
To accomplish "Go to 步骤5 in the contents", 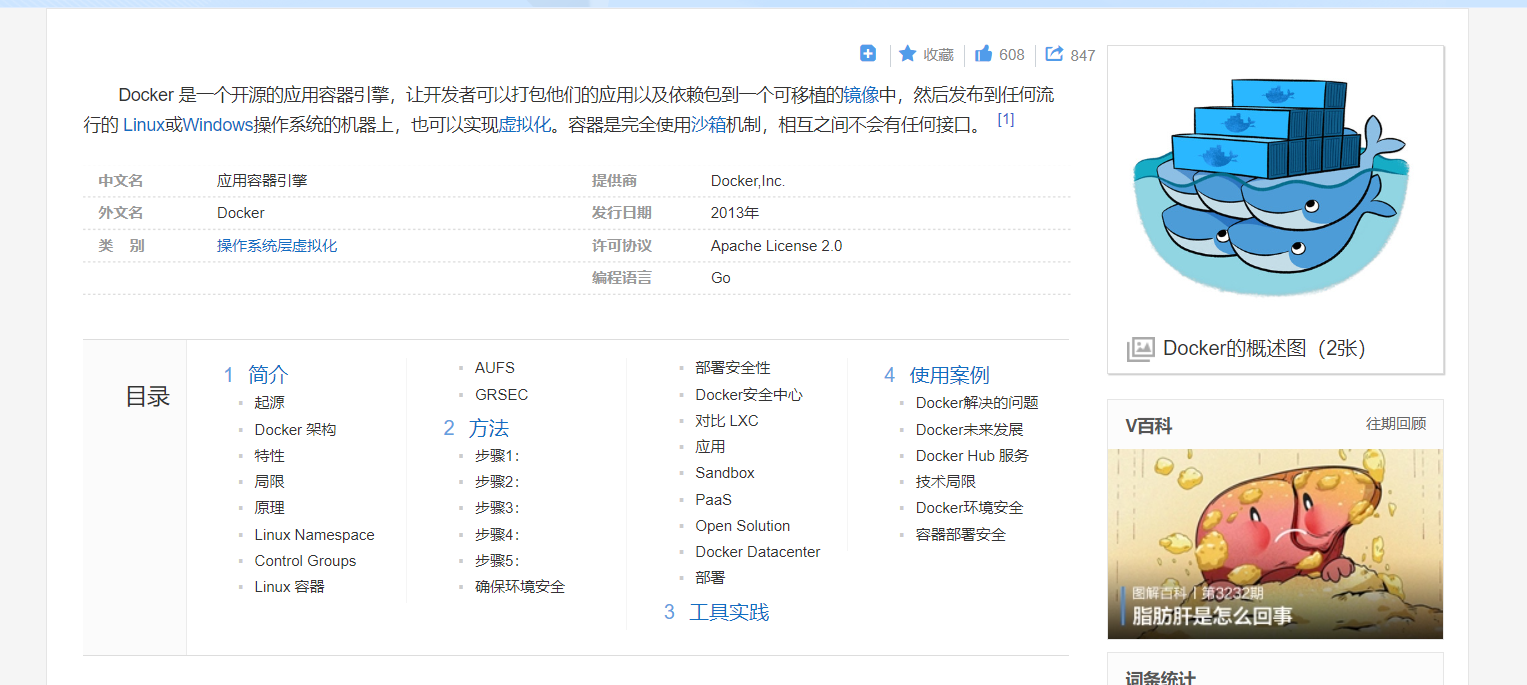I will point(497,561).
